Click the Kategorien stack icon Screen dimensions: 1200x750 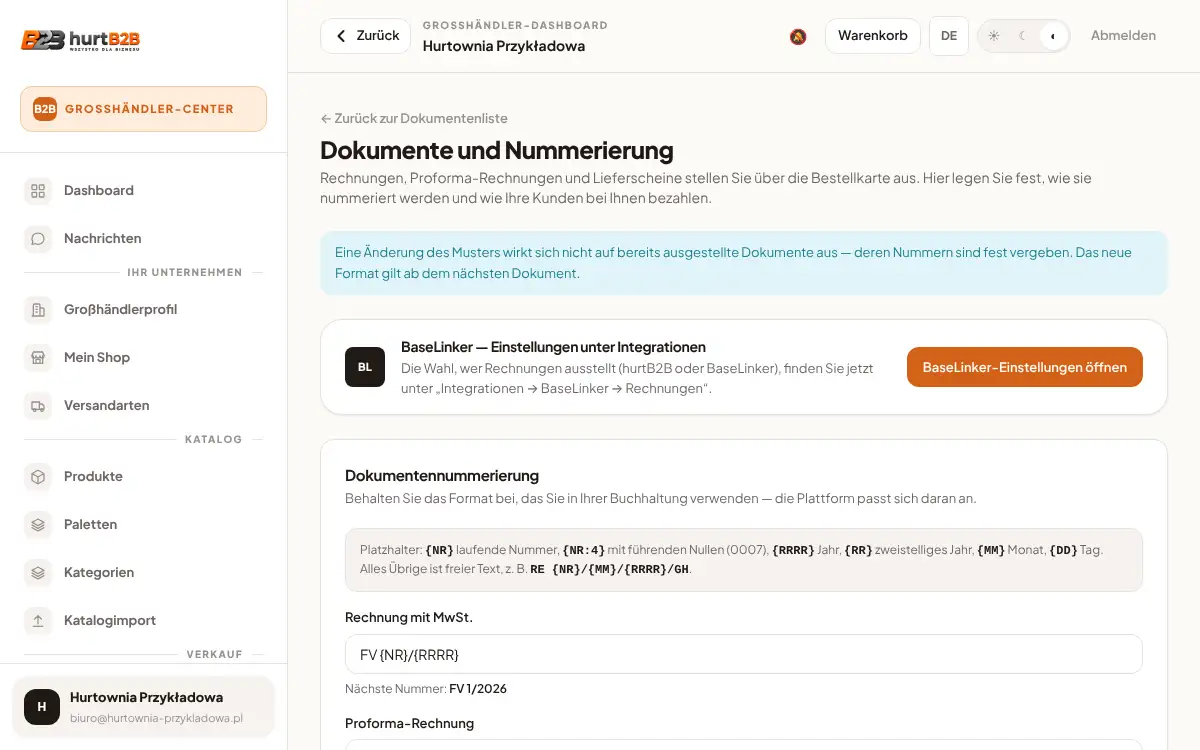[38, 572]
